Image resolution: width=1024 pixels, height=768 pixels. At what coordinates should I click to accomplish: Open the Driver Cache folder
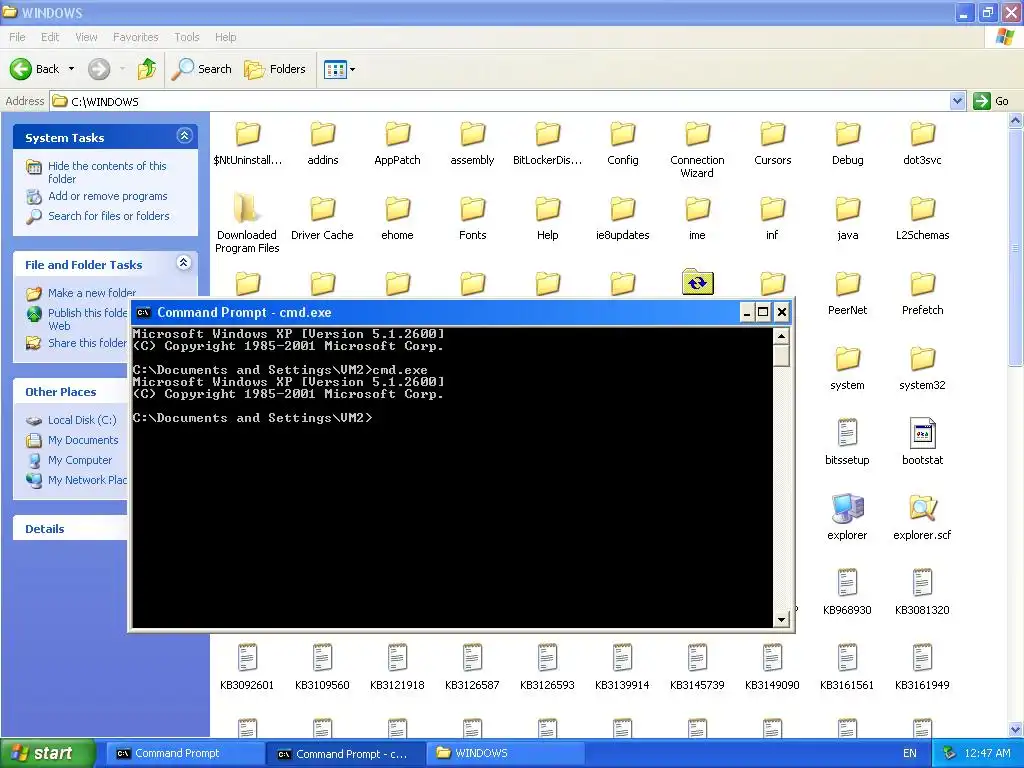[322, 218]
